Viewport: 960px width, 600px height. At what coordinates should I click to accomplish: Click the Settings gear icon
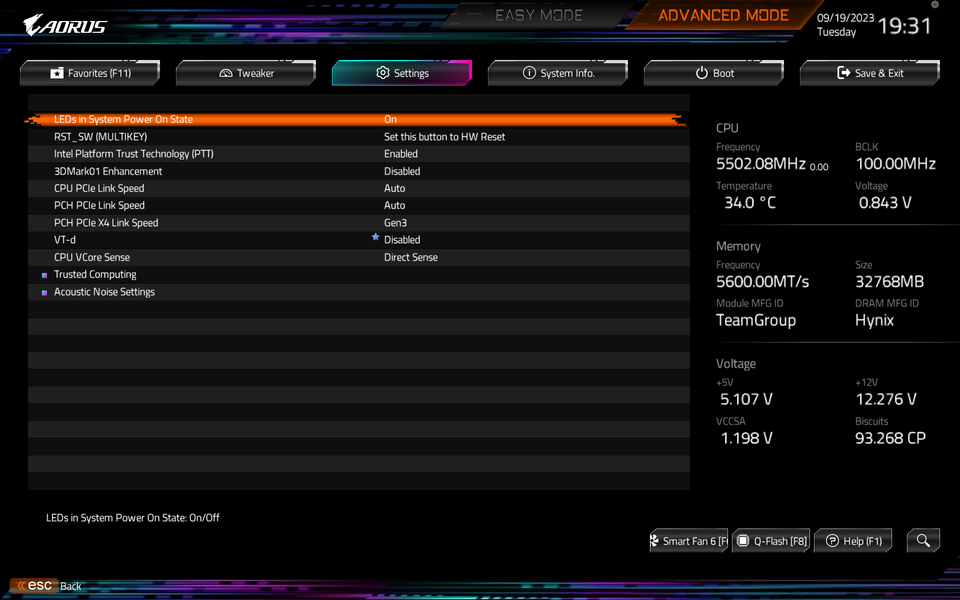tap(383, 72)
